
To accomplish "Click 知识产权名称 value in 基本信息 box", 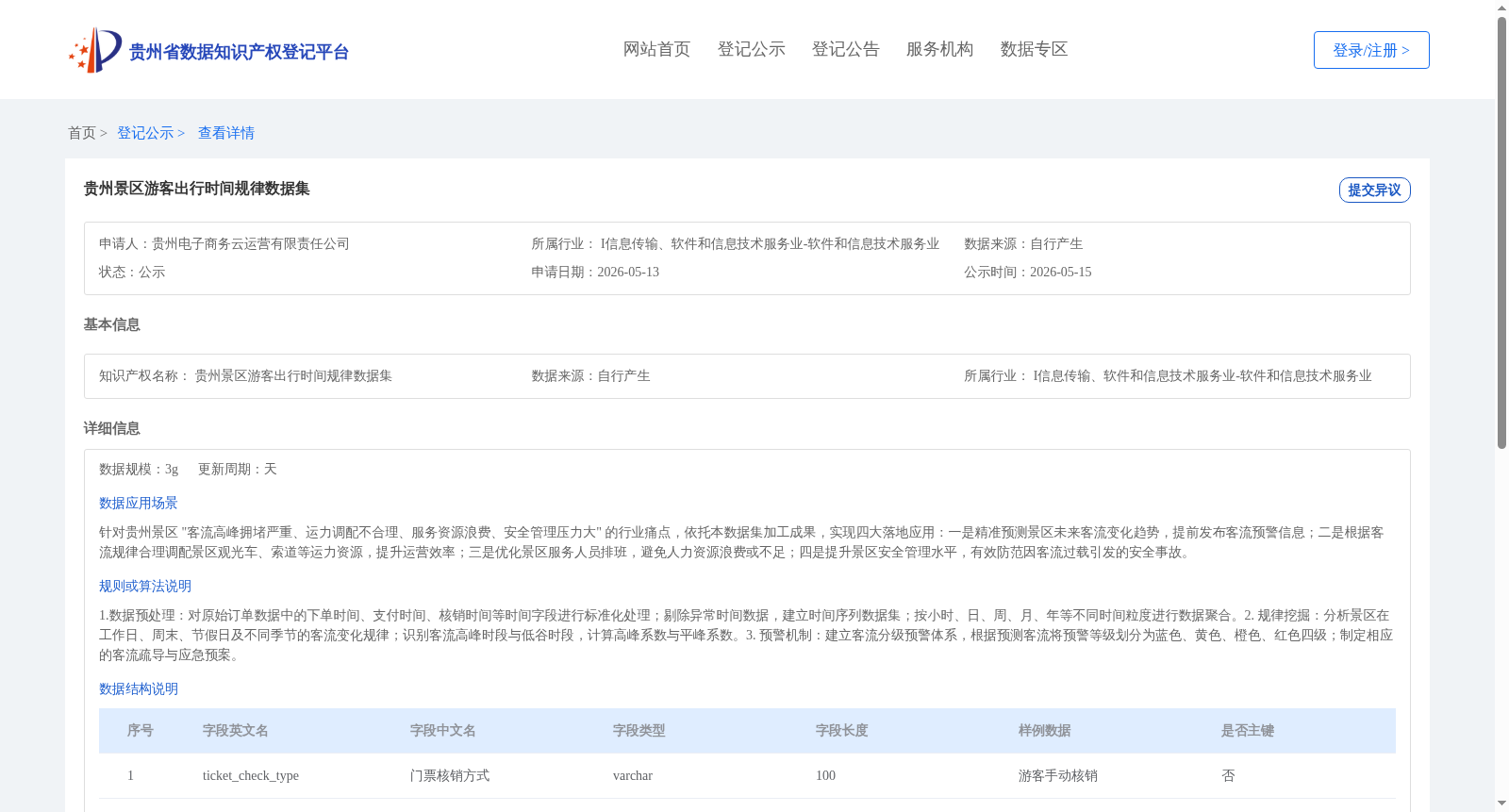I will coord(293,375).
